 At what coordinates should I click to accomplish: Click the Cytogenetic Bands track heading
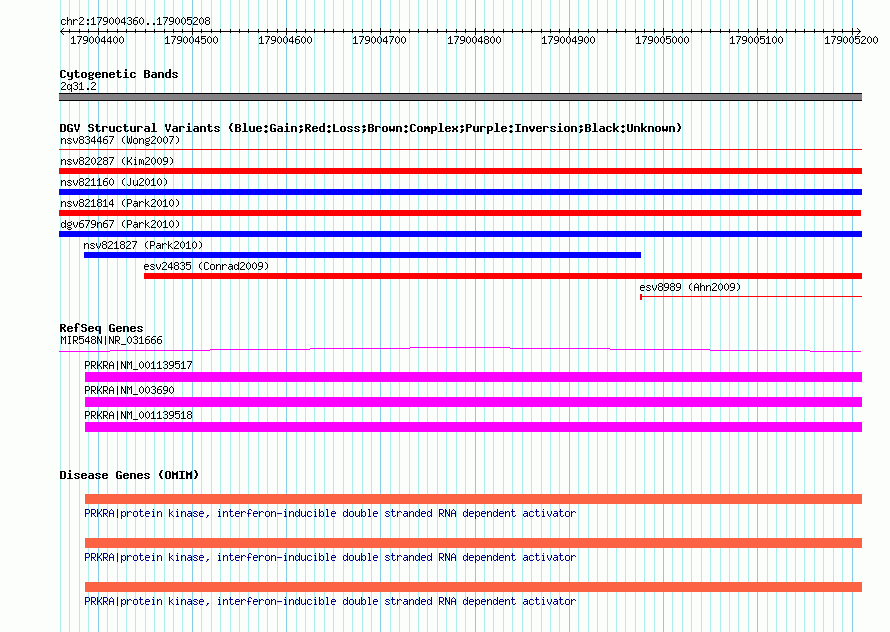click(119, 74)
